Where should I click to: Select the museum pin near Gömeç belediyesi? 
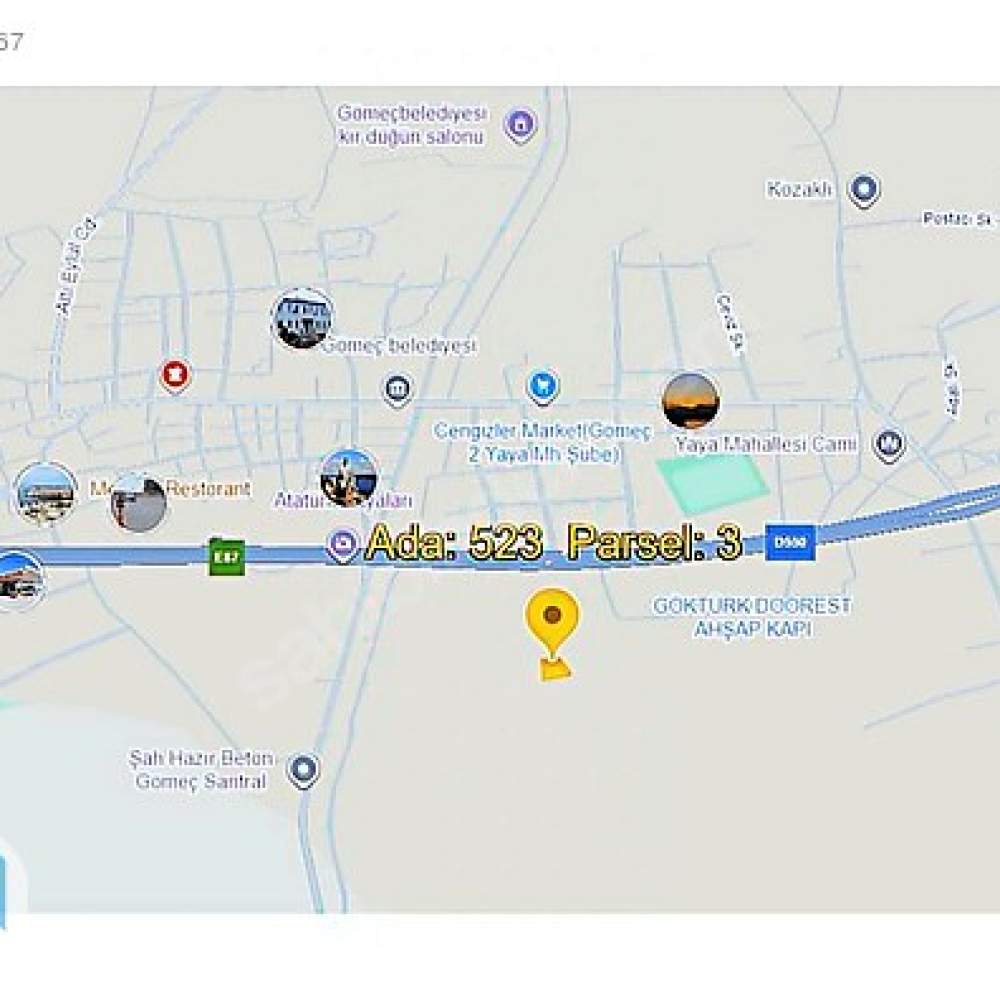tap(397, 390)
